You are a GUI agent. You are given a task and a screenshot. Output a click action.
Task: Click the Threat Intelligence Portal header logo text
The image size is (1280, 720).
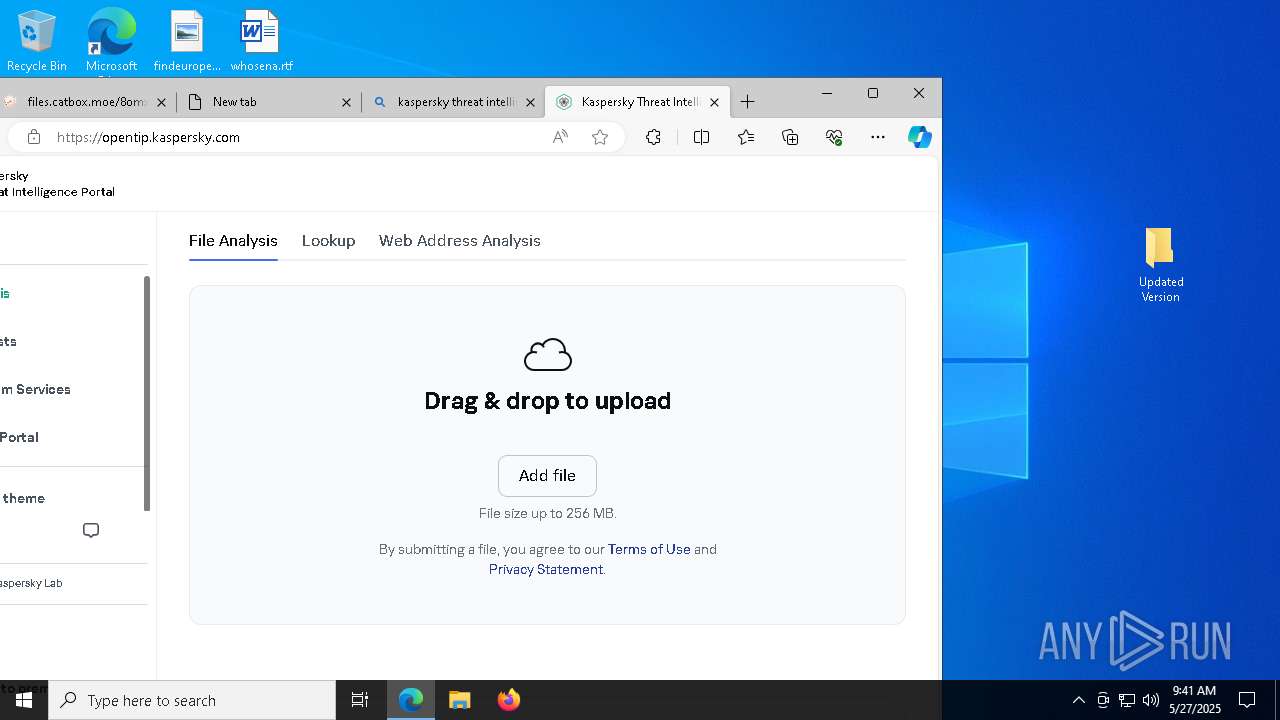(x=58, y=184)
